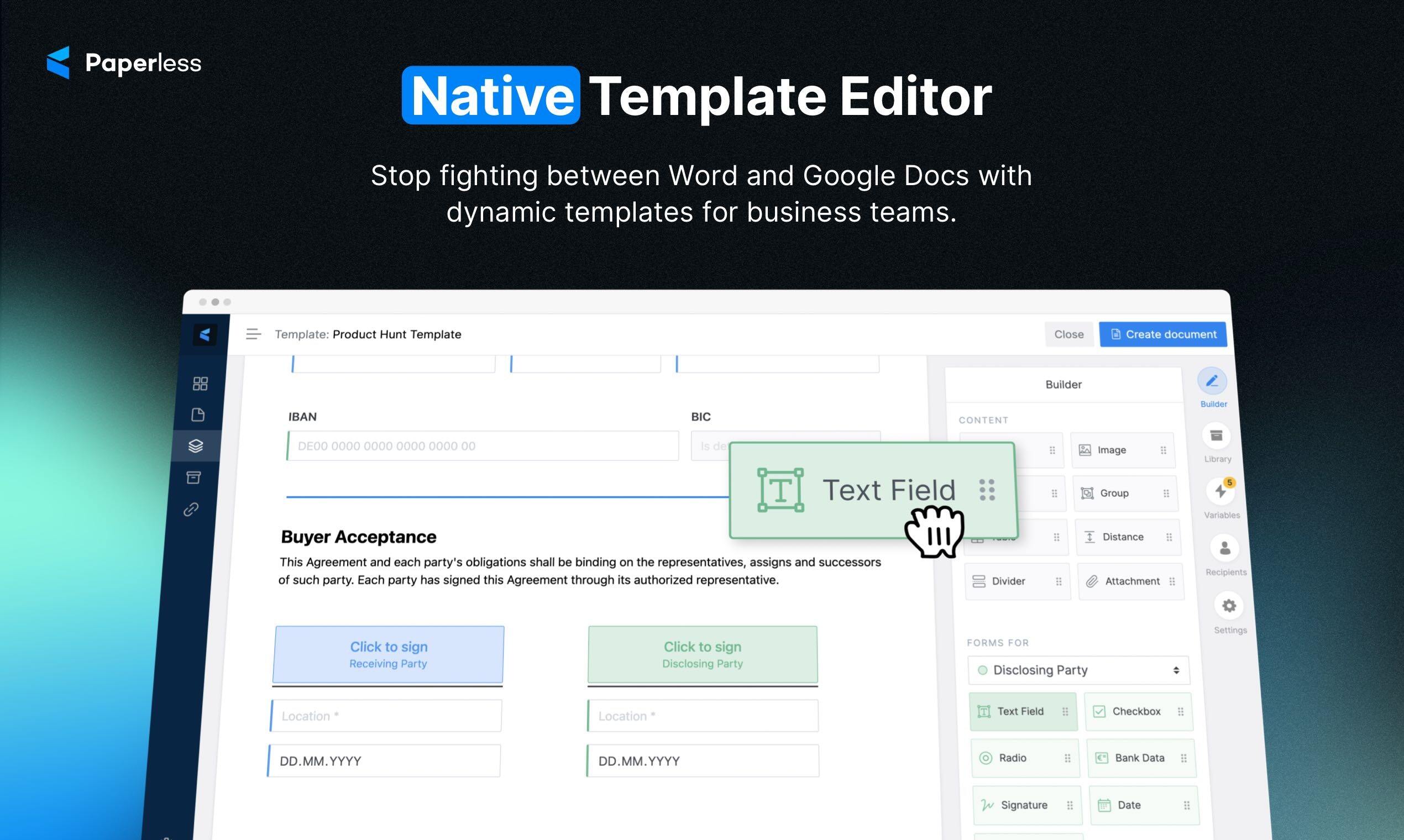Select the Text Field form element
Screen dimensions: 1404x840
[1024, 711]
